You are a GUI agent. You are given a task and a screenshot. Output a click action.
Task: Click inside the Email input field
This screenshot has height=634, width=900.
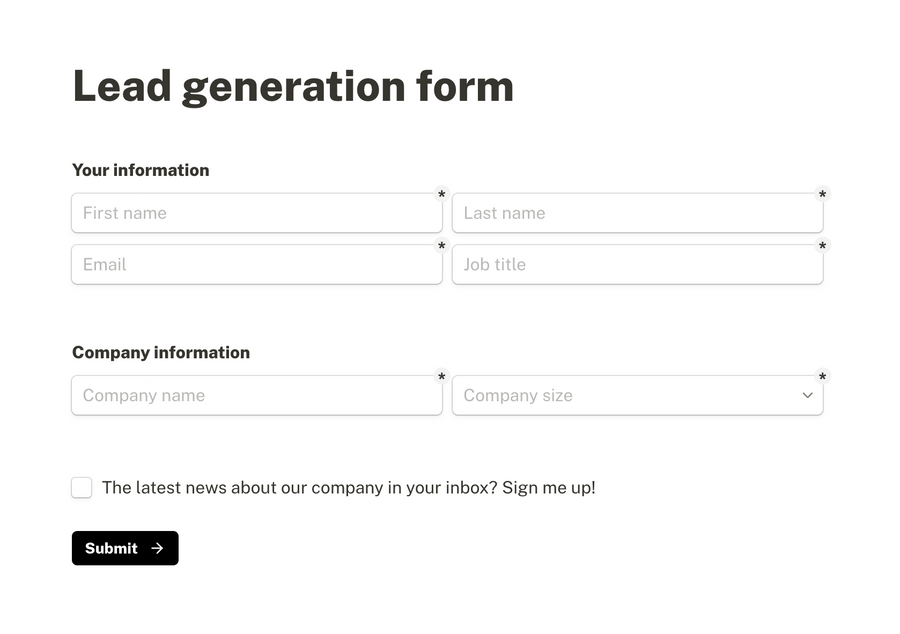257,264
